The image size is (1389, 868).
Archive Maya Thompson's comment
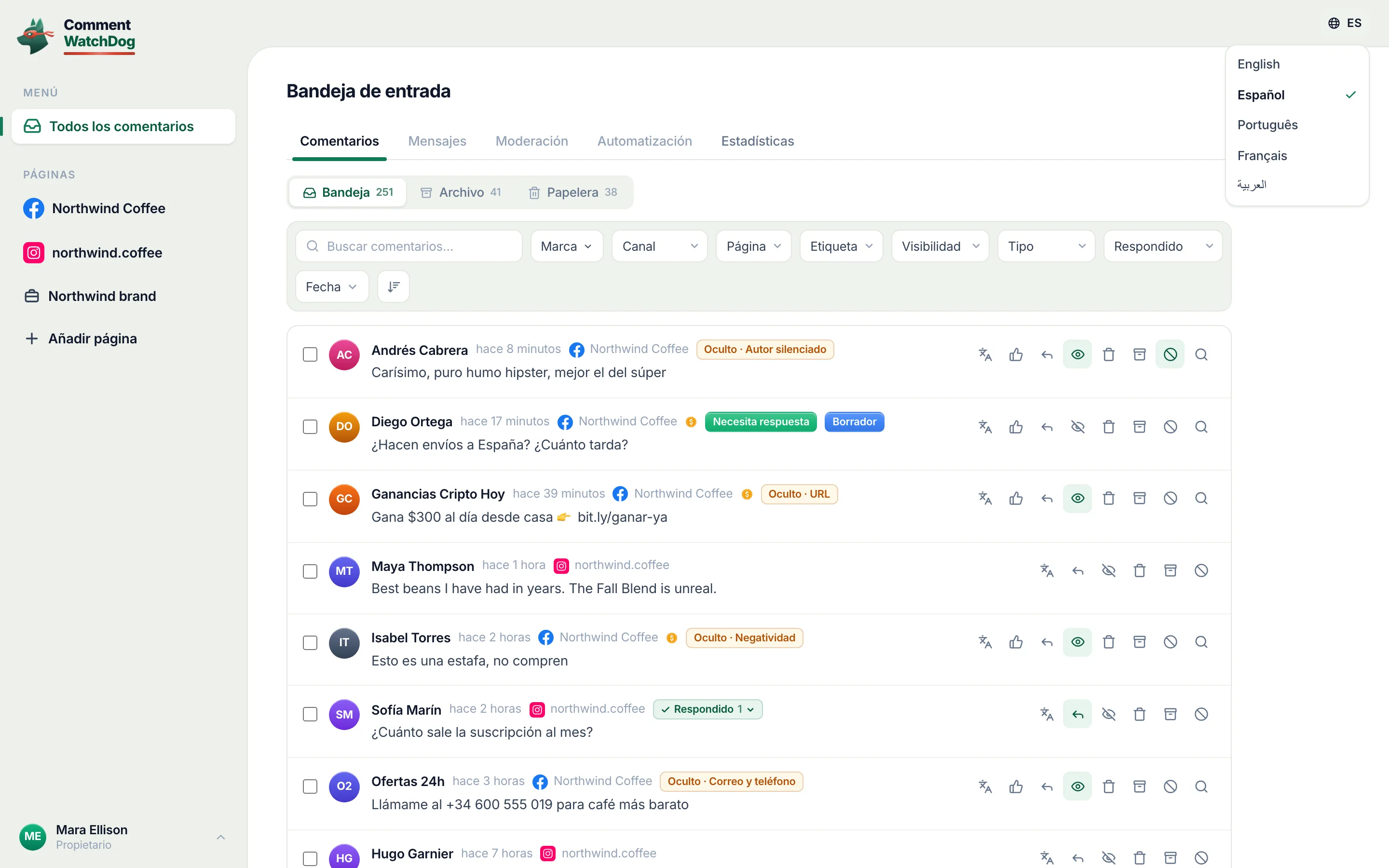[1171, 570]
